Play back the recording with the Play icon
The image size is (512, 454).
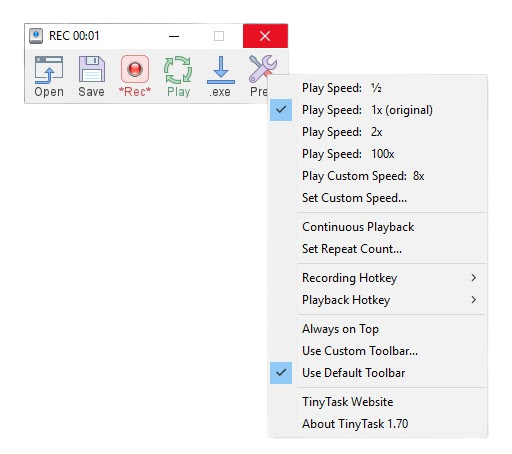tap(178, 76)
